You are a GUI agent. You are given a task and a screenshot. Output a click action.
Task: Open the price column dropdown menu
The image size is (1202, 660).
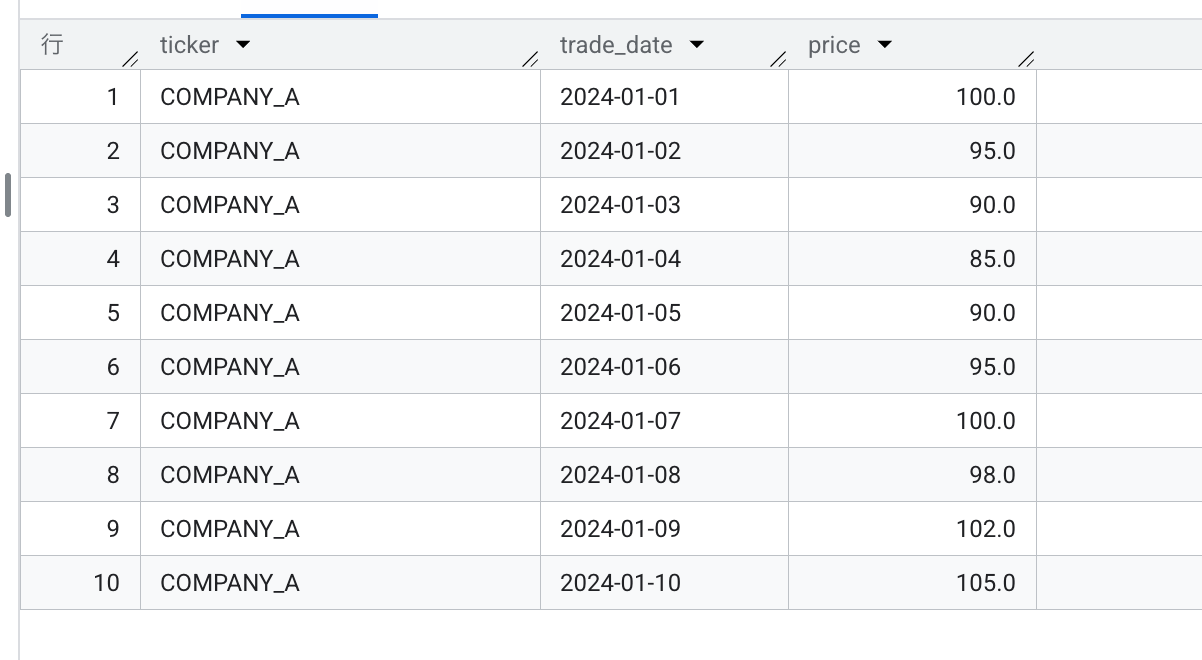[884, 44]
